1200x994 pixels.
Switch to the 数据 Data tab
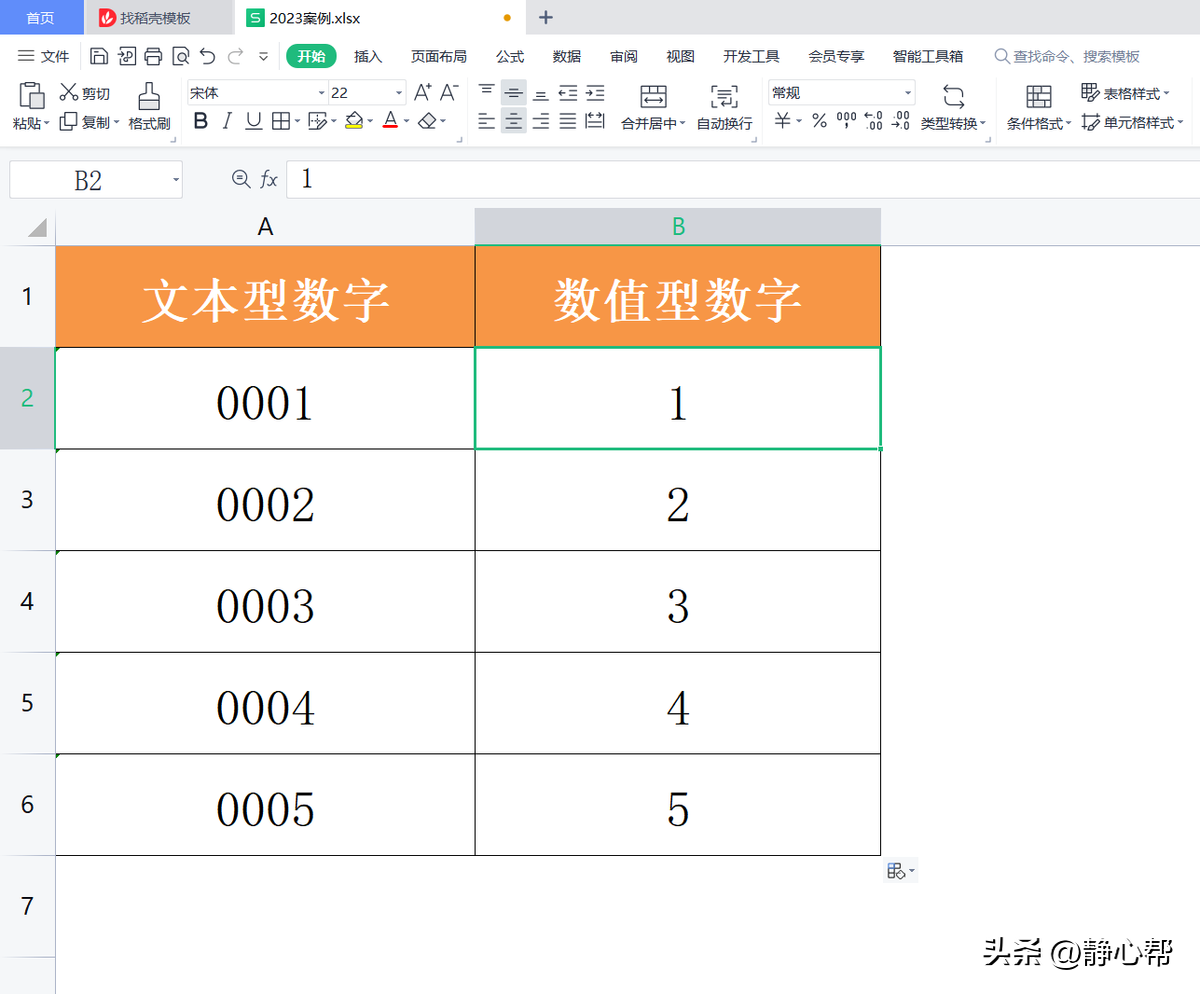567,56
